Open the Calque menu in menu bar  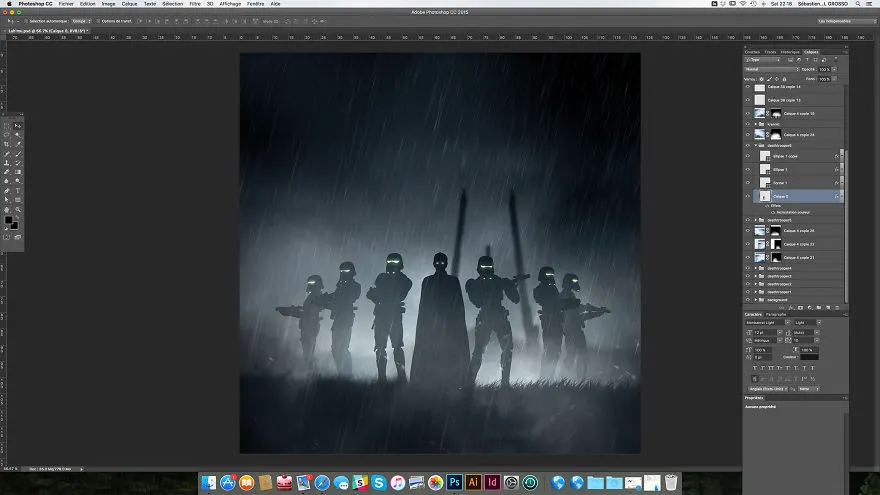coord(129,4)
